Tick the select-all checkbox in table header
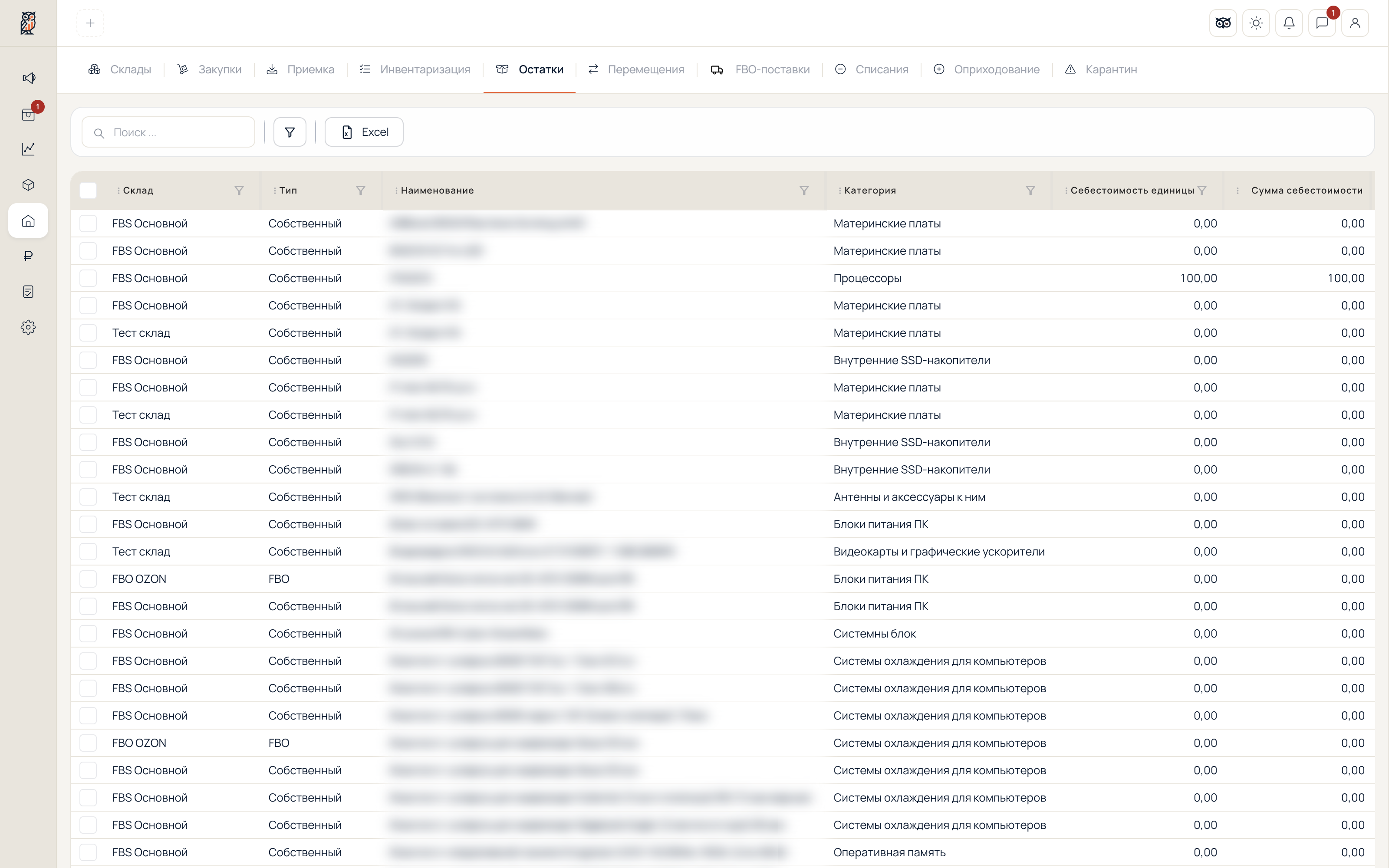This screenshot has height=868, width=1389. pos(88,191)
